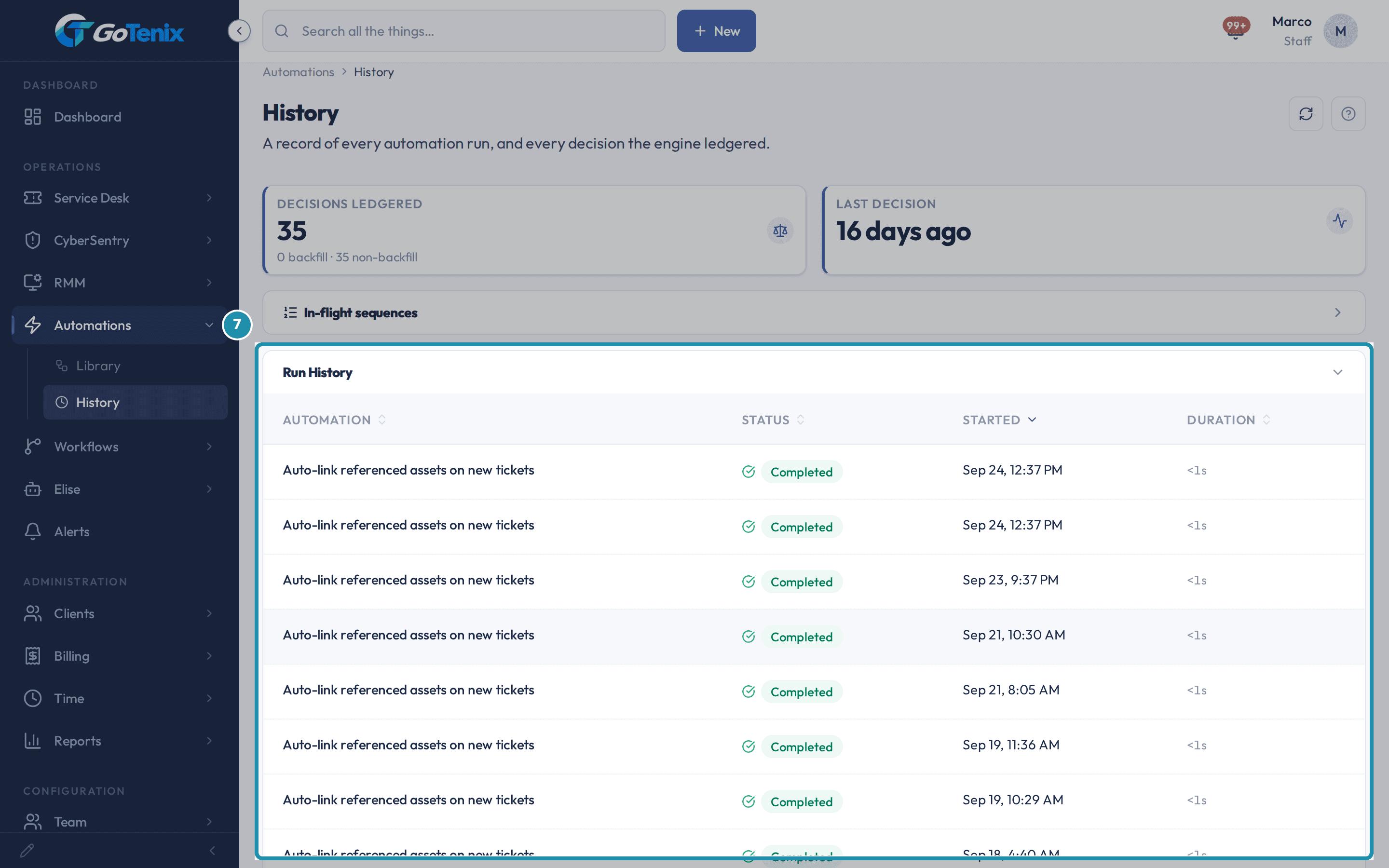1389x868 pixels.
Task: Click check icon in Sep 23, 9:37 PM row
Action: click(x=749, y=582)
